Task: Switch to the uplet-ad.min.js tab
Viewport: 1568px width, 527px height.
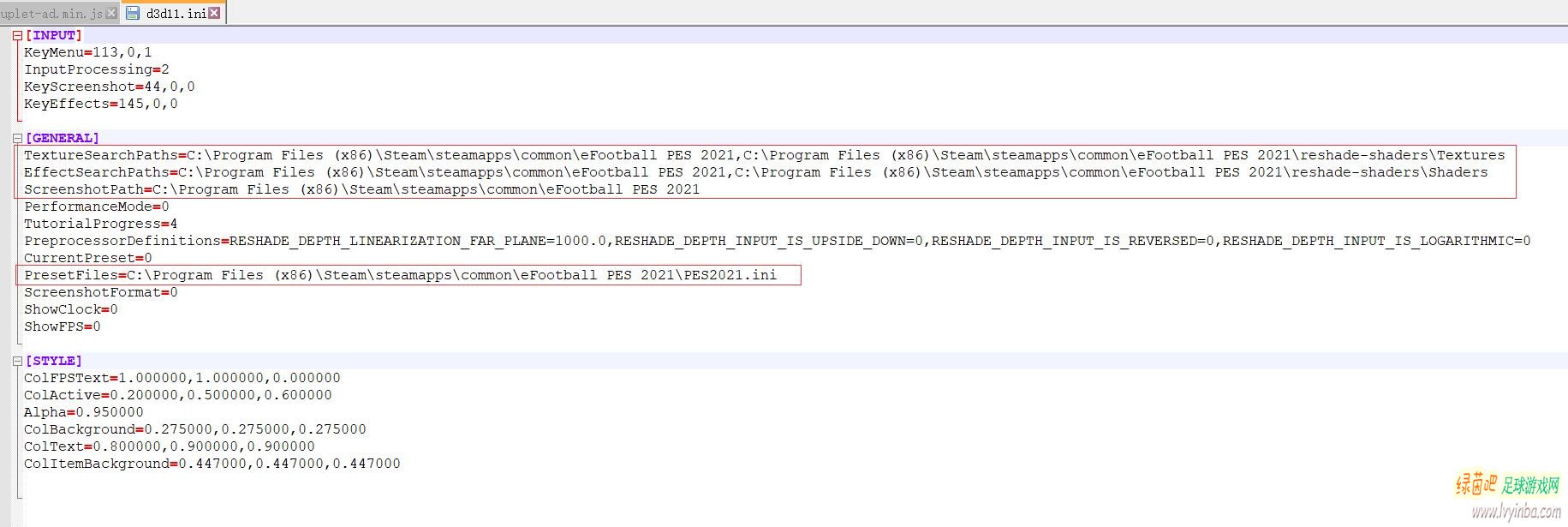Action: pos(51,13)
